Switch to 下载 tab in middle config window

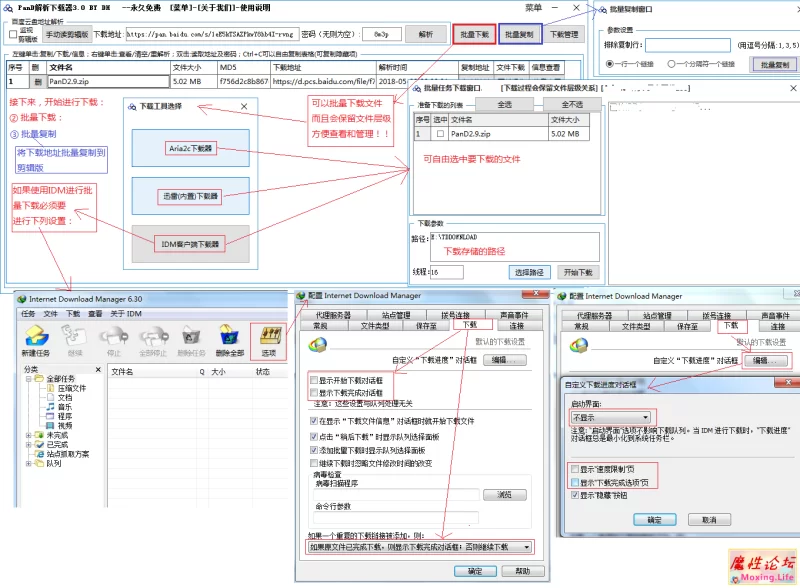pyautogui.click(x=470, y=325)
